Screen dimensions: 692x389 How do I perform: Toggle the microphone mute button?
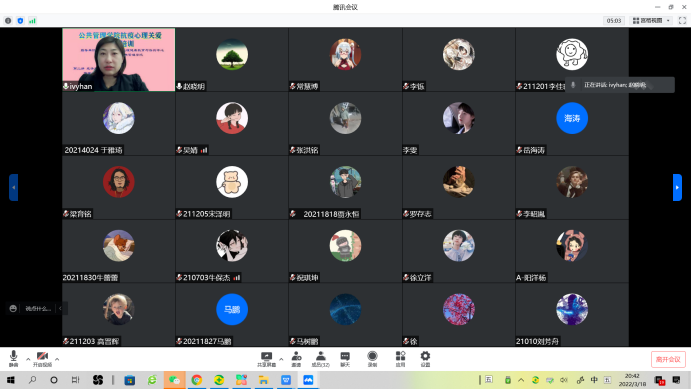click(x=14, y=359)
